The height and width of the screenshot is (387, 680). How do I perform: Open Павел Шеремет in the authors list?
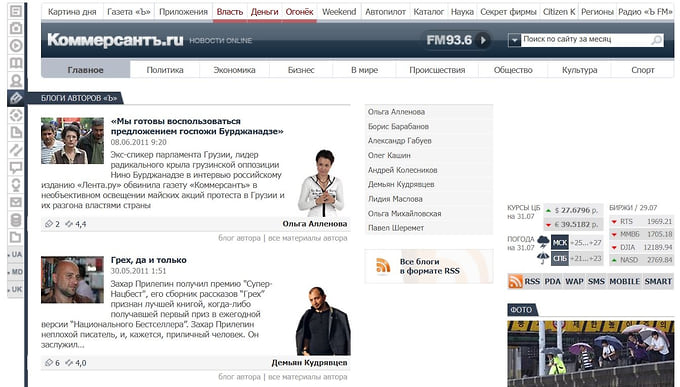(x=396, y=228)
